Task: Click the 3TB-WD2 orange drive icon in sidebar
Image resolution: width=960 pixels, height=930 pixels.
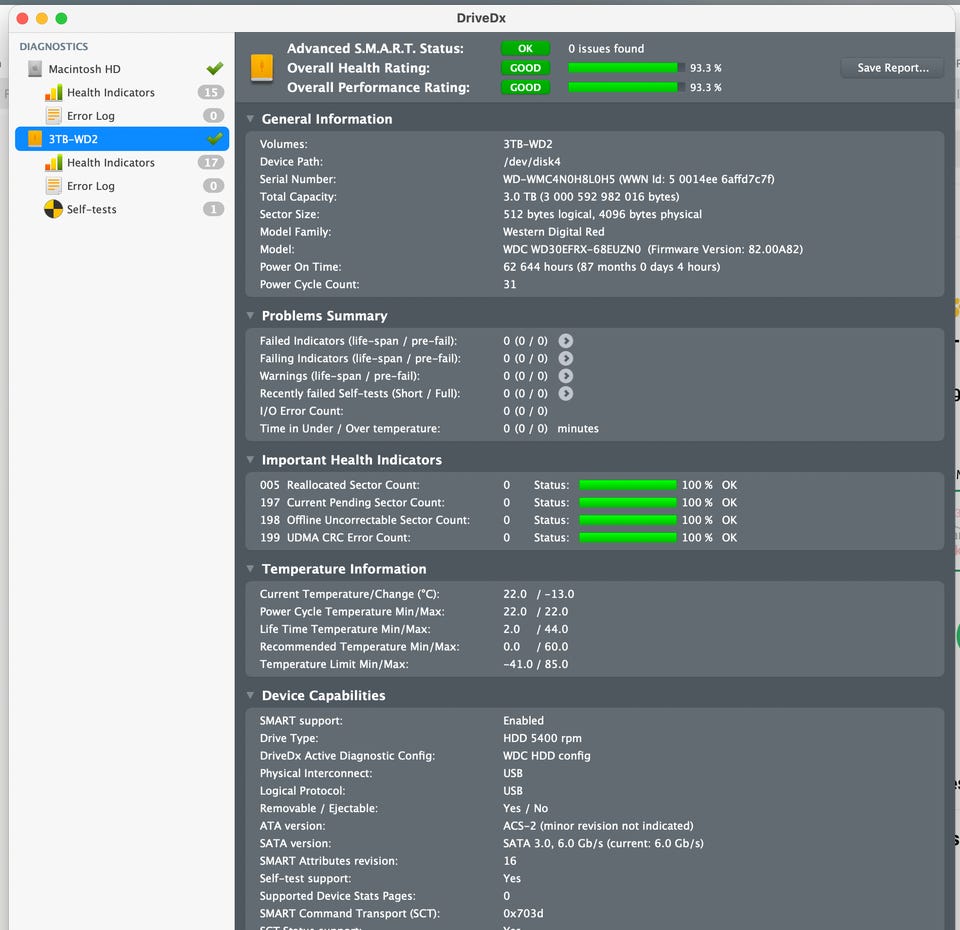Action: tap(35, 139)
